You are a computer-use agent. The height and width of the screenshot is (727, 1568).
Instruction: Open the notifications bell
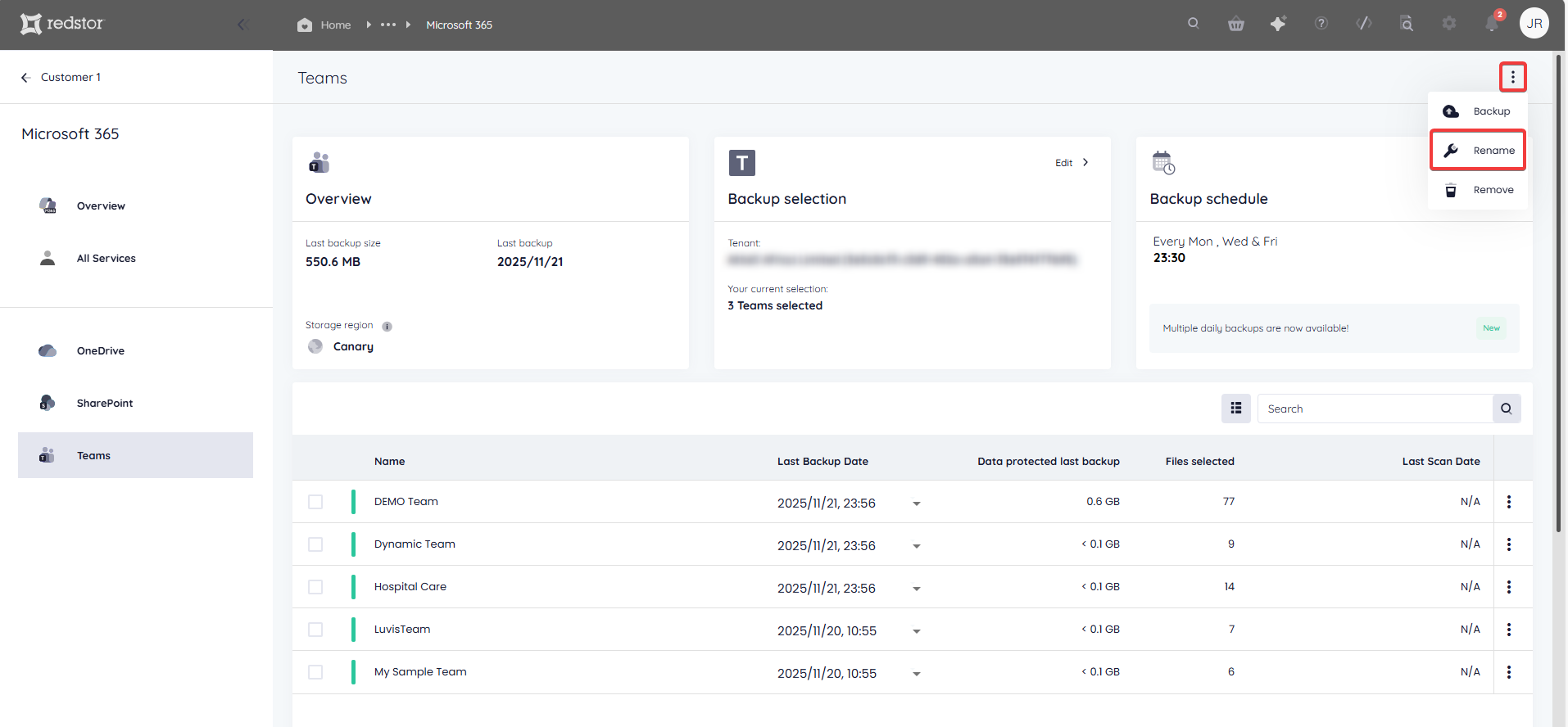(1493, 24)
